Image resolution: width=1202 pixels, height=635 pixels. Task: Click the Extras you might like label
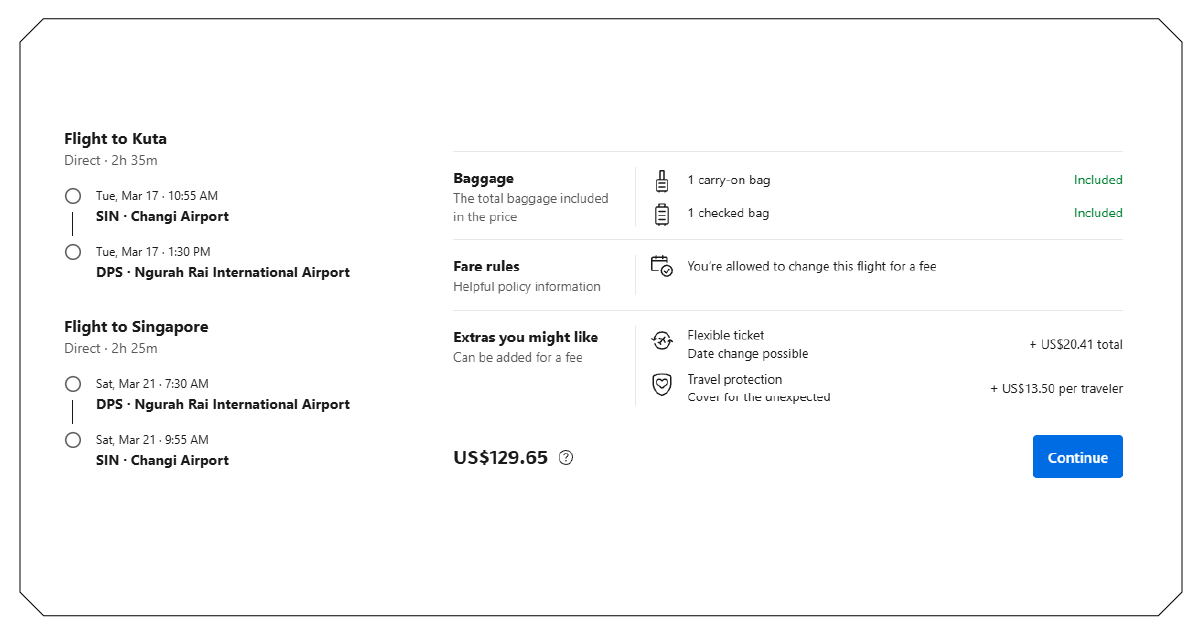point(525,337)
